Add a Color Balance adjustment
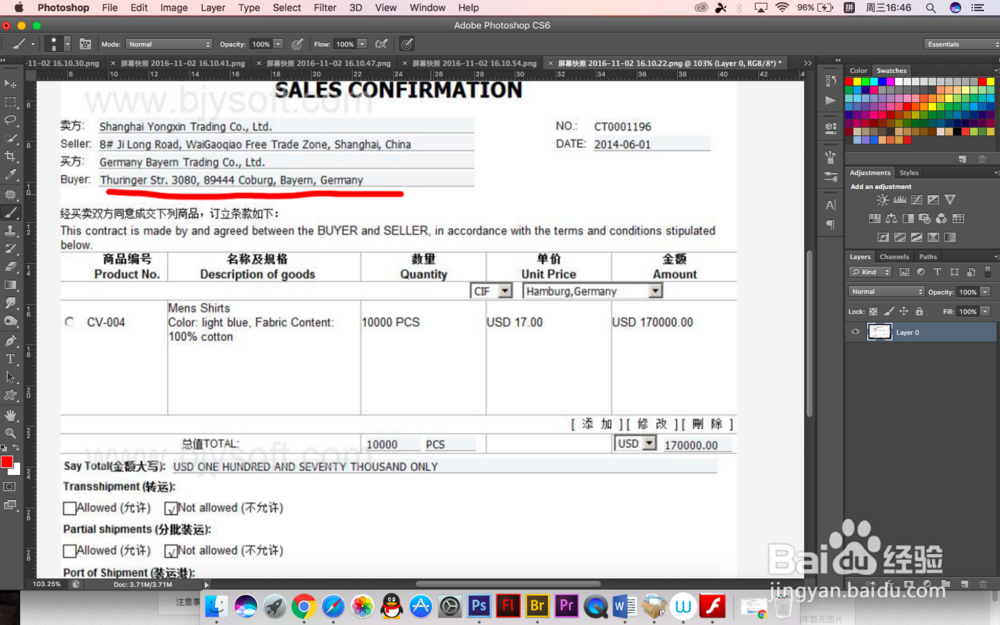This screenshot has width=1000, height=625. (x=891, y=219)
